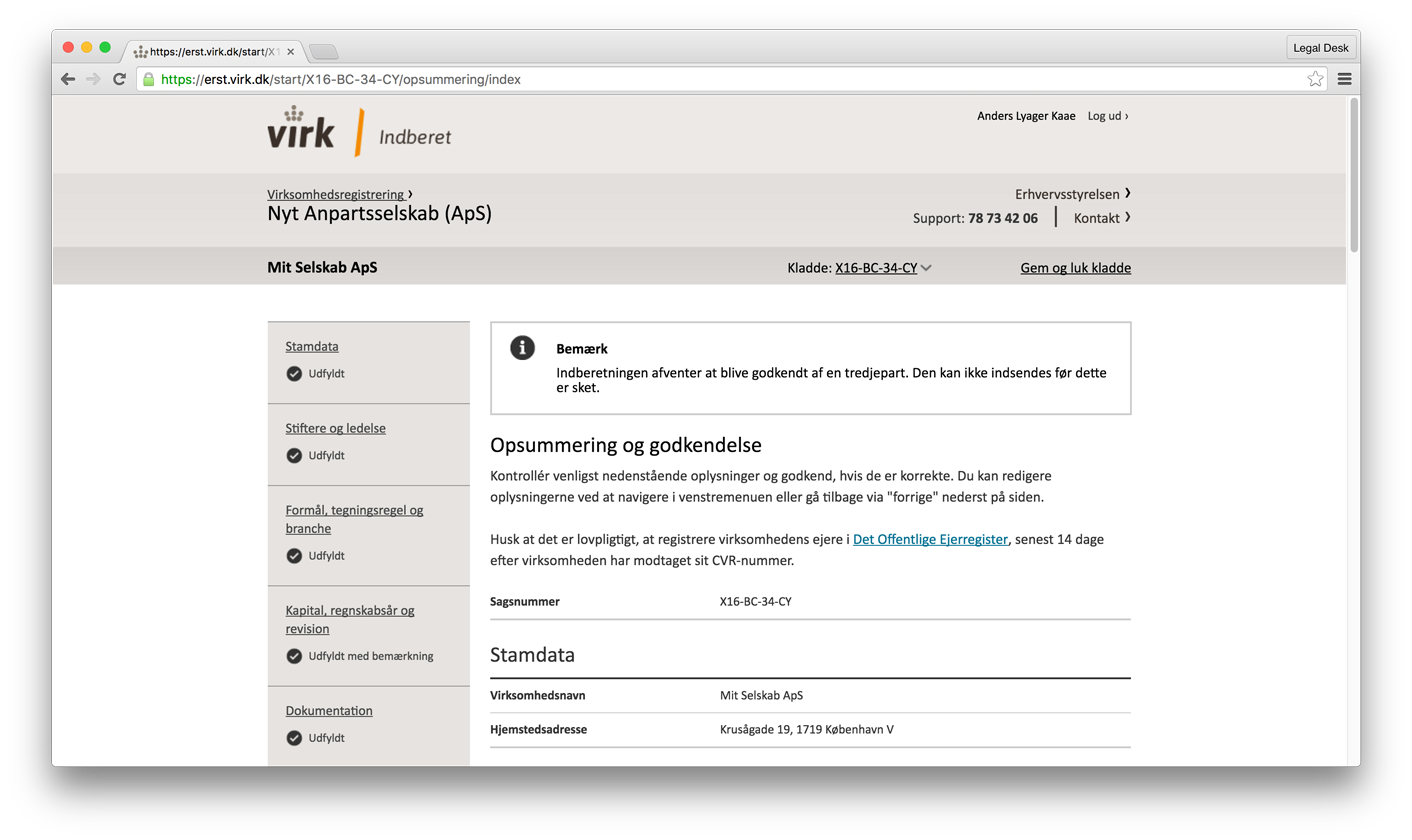
Task: Click the Opsummering og godkendelse heading
Action: coord(626,445)
